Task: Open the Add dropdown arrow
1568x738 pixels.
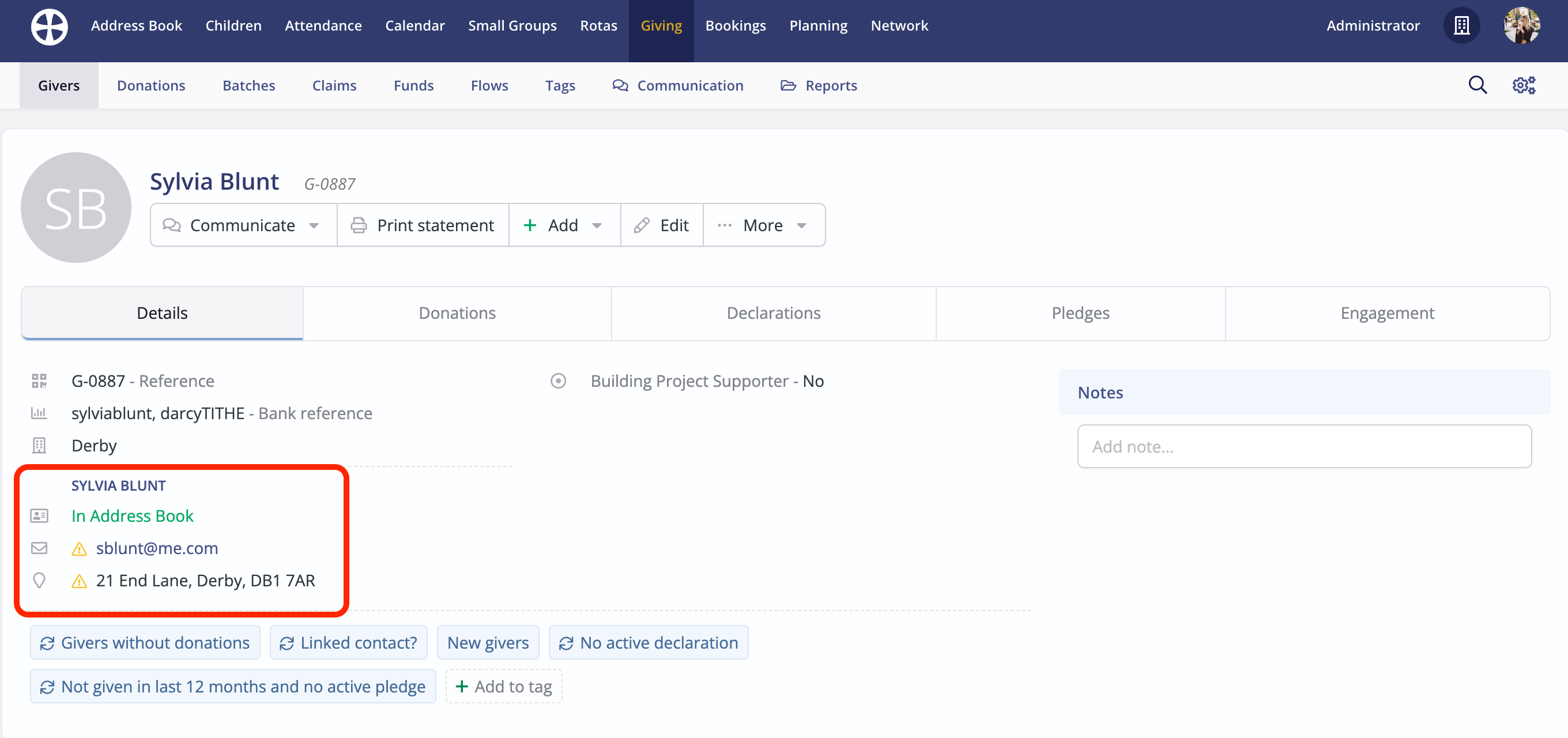Action: click(597, 225)
